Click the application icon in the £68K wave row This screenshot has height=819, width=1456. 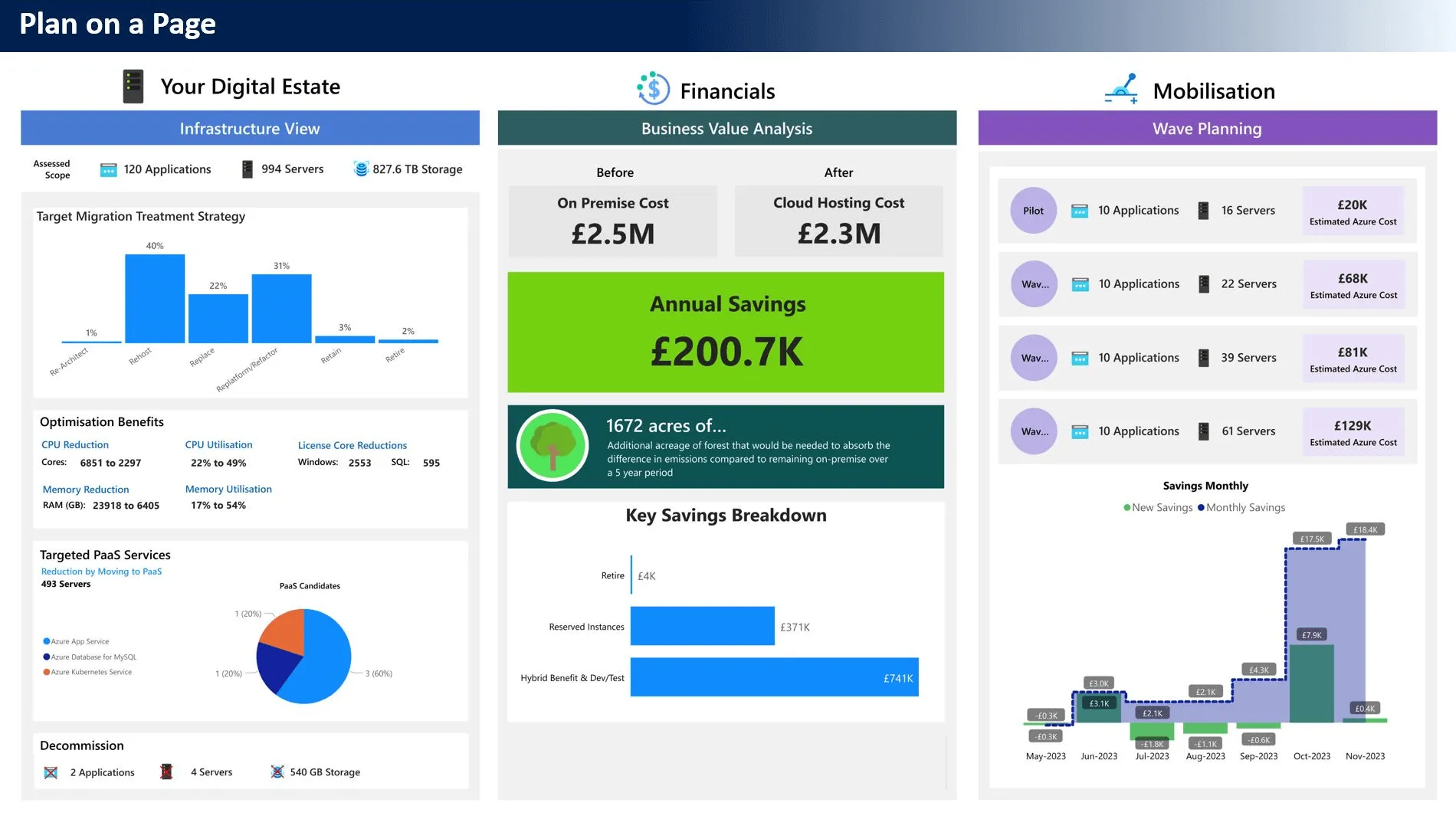tap(1080, 284)
